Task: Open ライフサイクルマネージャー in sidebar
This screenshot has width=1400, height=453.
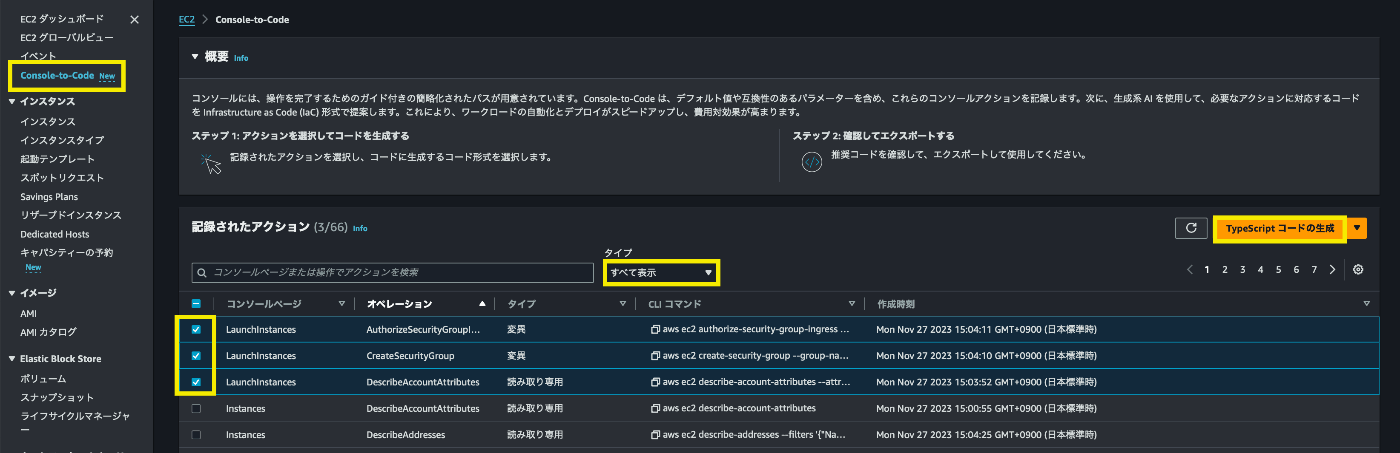Action: click(75, 422)
